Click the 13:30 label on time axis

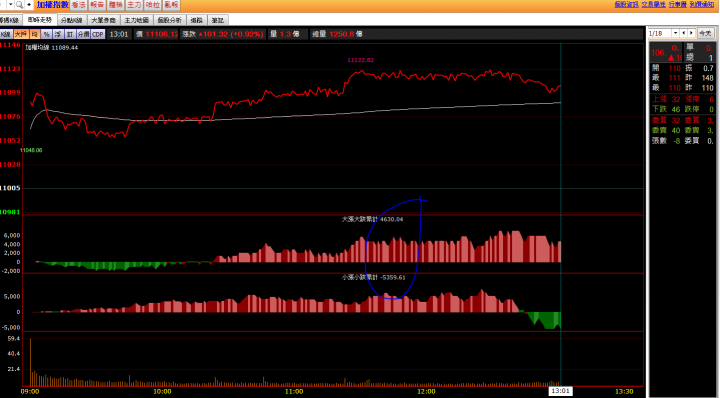click(624, 392)
